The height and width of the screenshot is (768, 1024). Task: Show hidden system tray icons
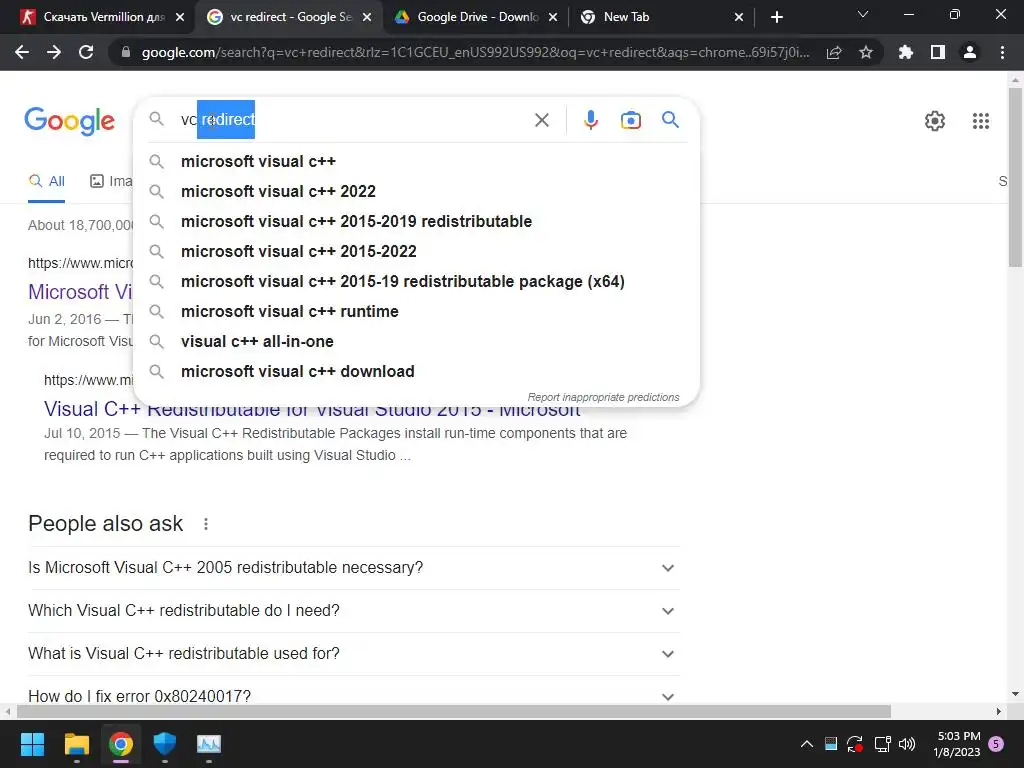point(807,744)
